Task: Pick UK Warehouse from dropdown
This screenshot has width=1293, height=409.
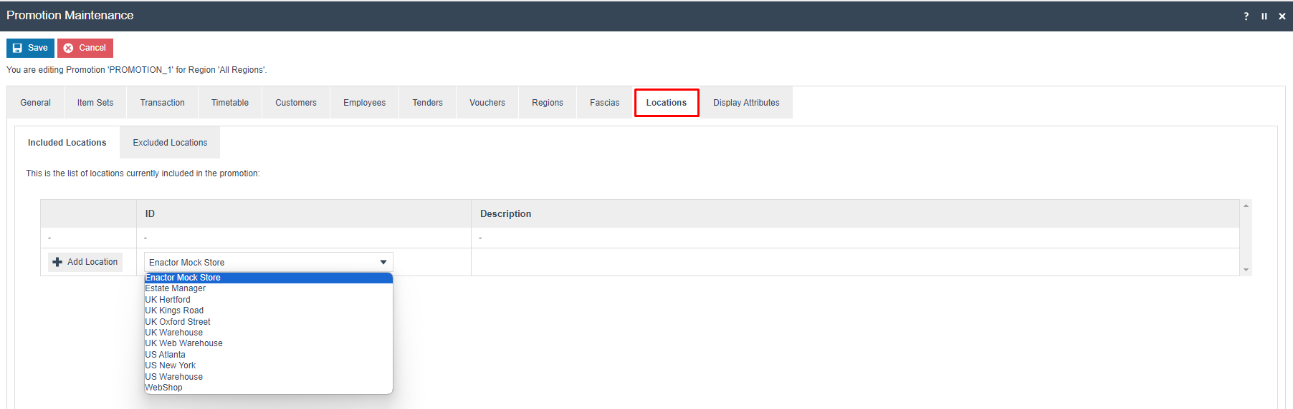Action: [268, 332]
